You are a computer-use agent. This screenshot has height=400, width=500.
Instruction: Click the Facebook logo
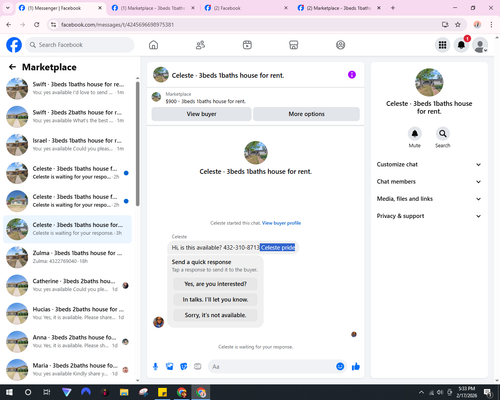14,45
